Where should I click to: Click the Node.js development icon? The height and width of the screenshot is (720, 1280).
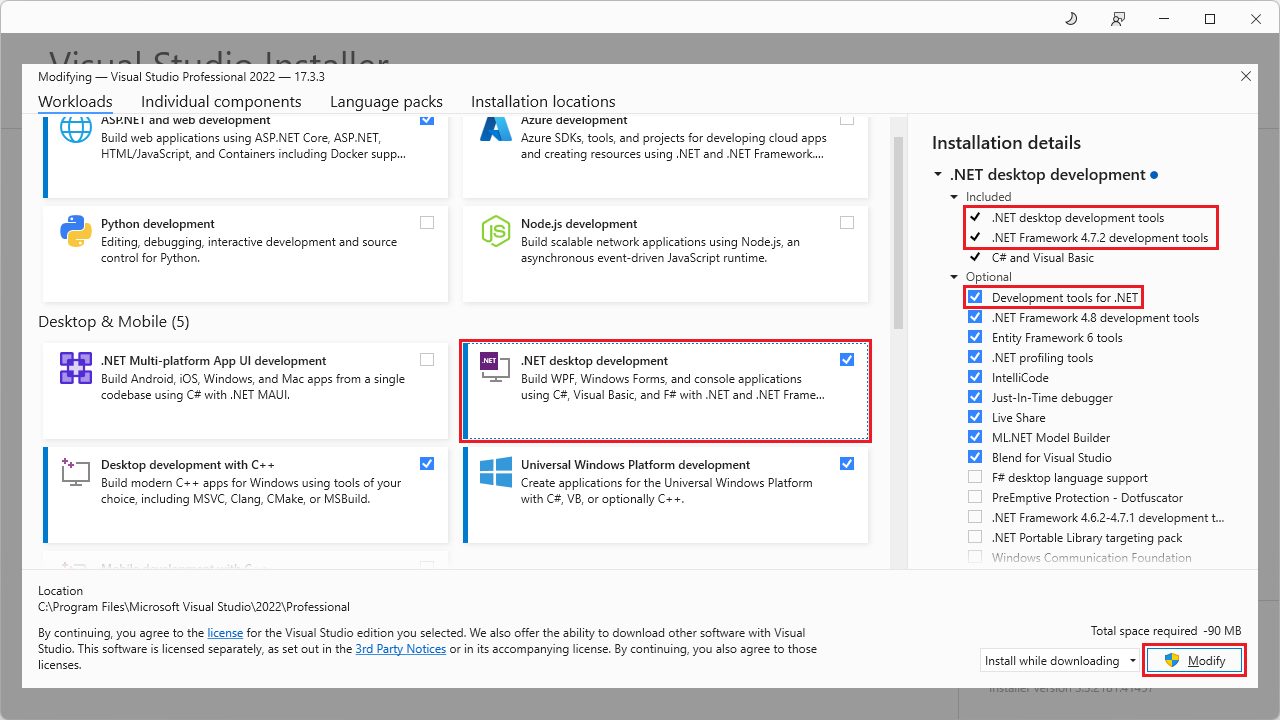pyautogui.click(x=495, y=233)
